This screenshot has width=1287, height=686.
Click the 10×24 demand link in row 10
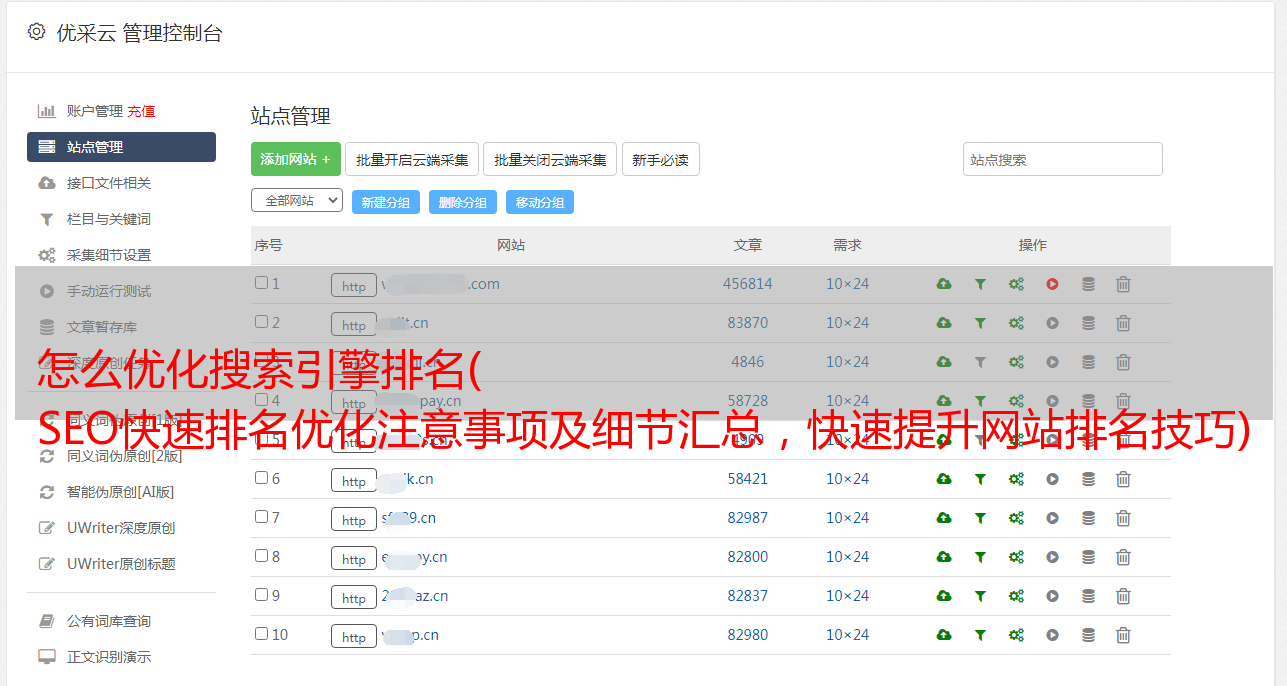point(847,635)
